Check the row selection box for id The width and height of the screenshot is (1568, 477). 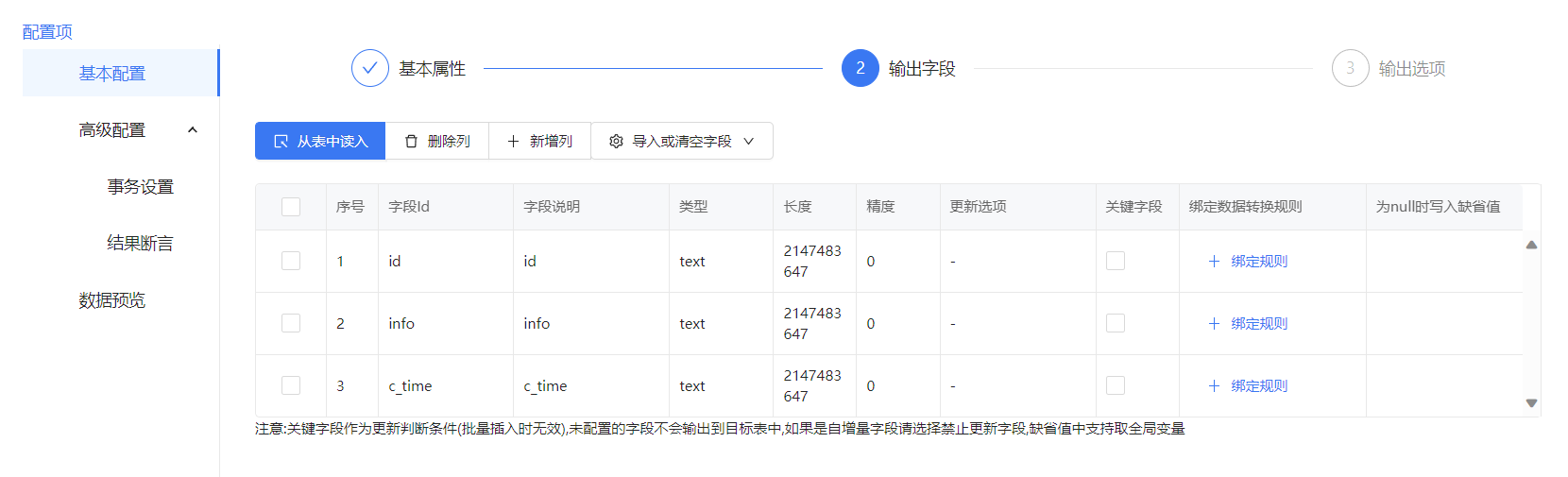[291, 261]
